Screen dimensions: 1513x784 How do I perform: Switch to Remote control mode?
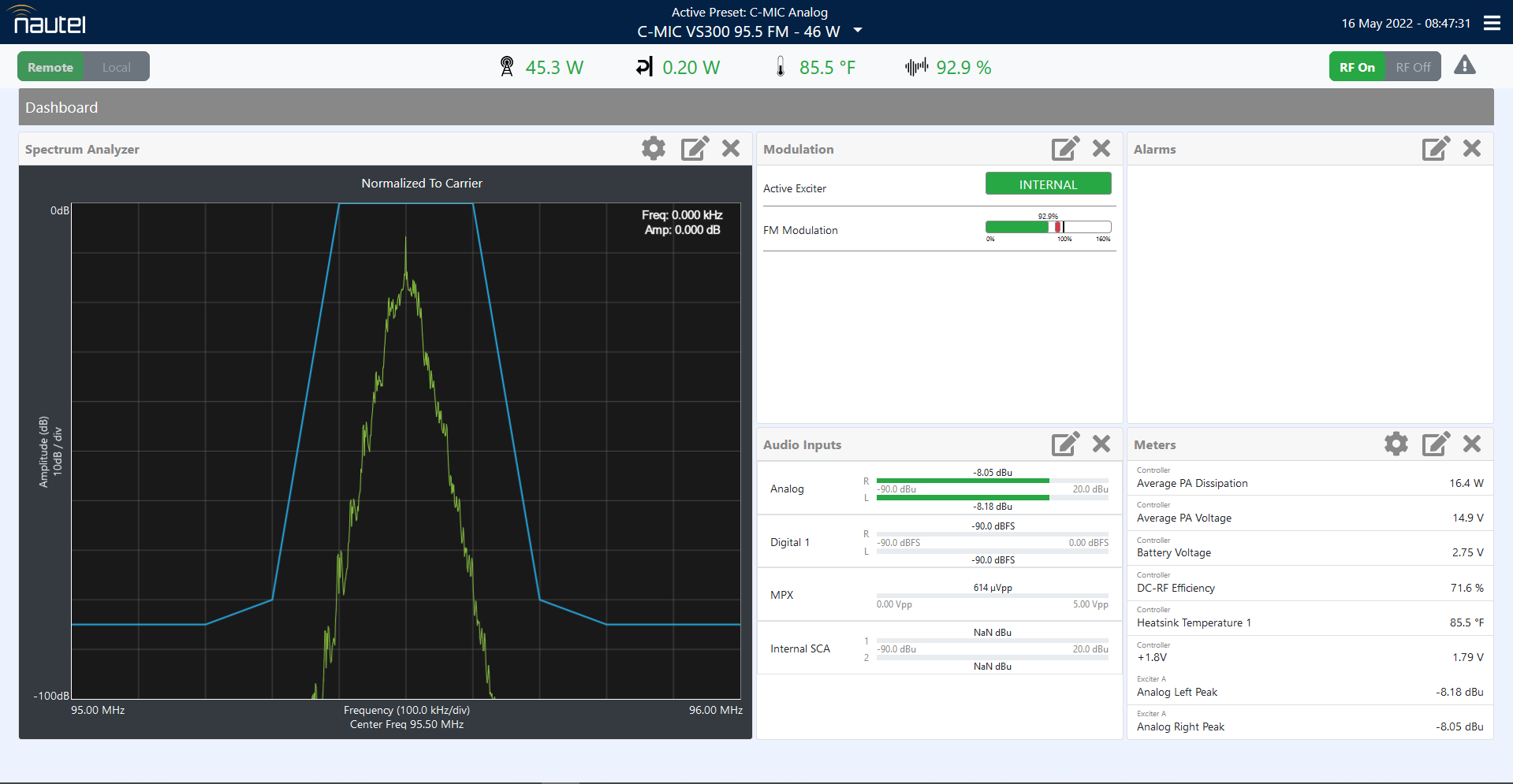(50, 67)
